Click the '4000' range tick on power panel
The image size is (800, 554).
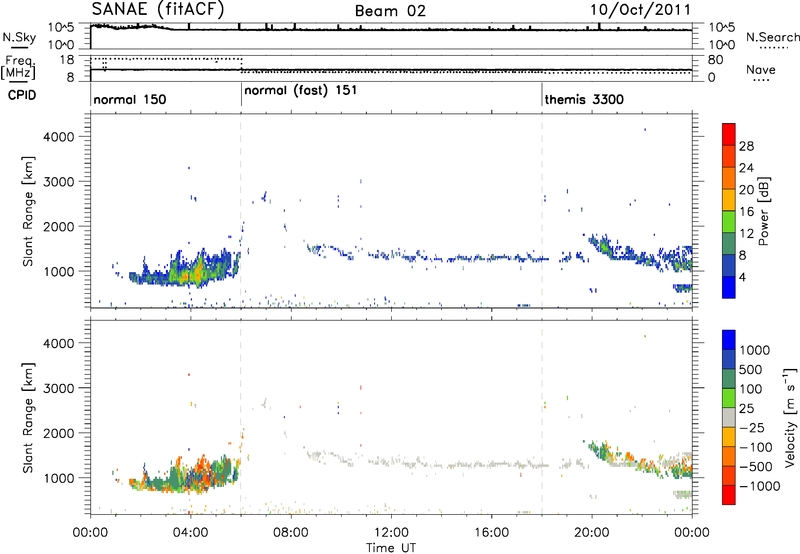point(58,137)
